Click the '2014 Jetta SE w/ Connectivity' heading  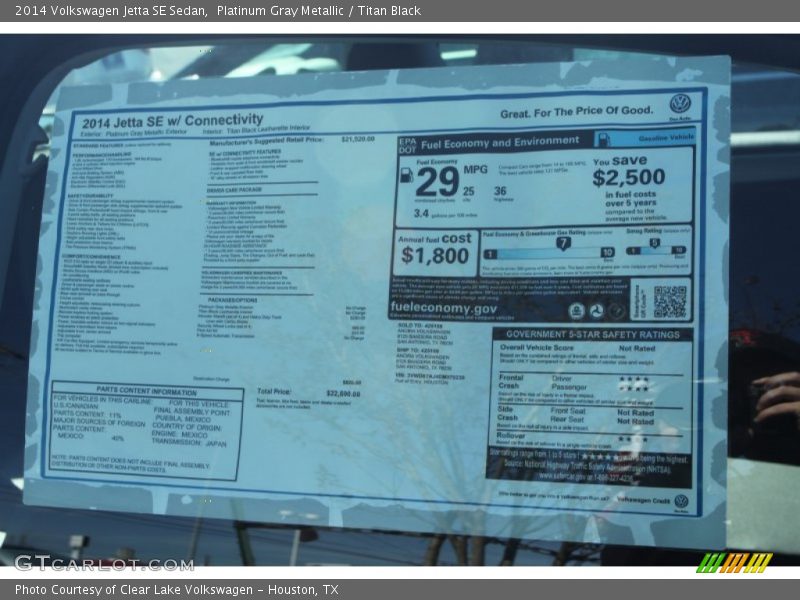[172, 121]
